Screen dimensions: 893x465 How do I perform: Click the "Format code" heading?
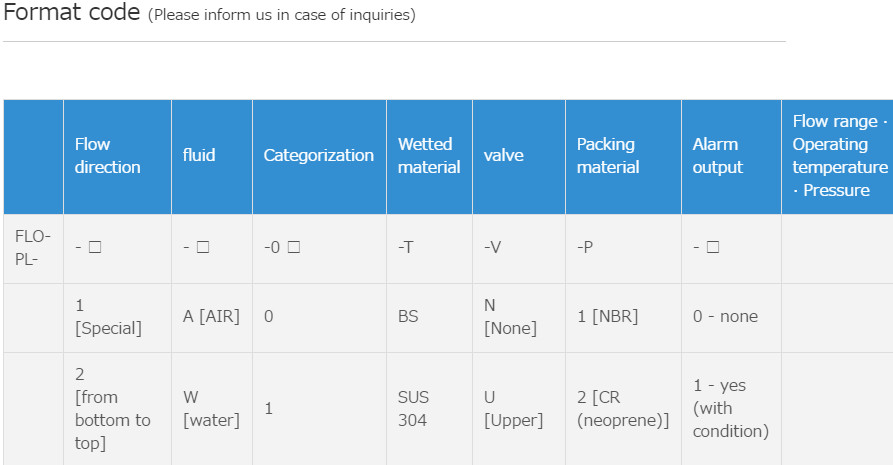(x=70, y=14)
